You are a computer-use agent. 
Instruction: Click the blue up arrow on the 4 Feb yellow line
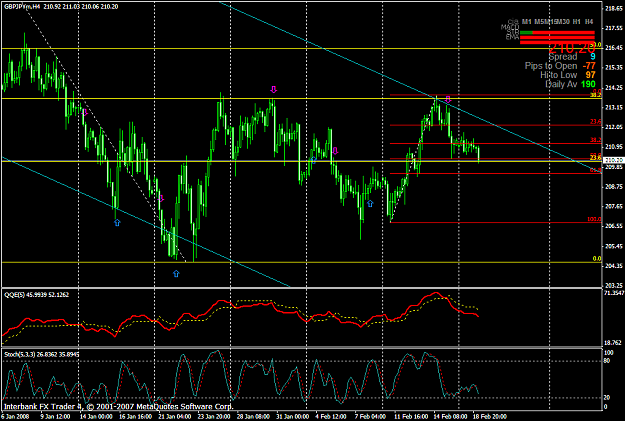[314, 160]
